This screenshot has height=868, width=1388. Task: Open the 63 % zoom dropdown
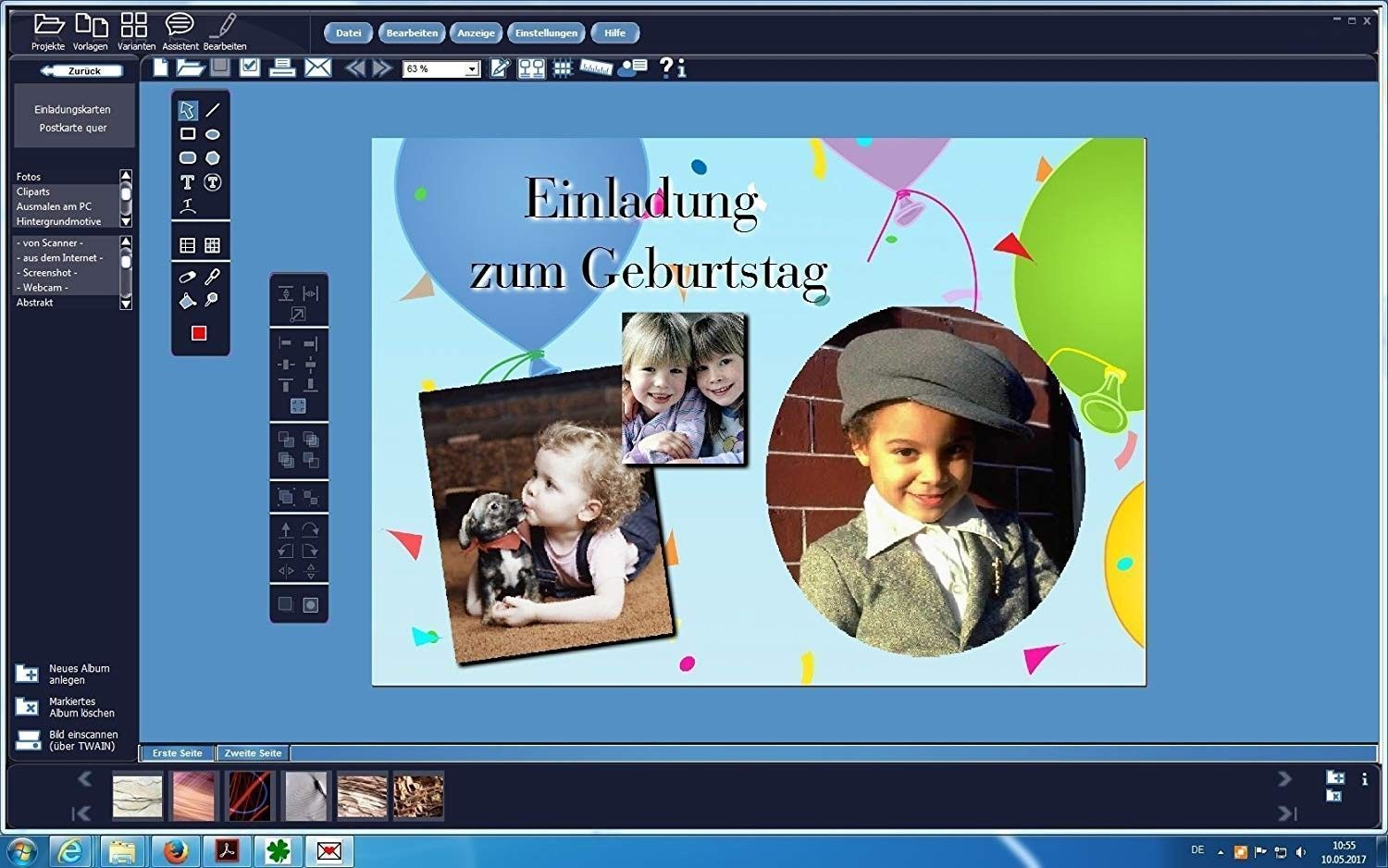472,69
